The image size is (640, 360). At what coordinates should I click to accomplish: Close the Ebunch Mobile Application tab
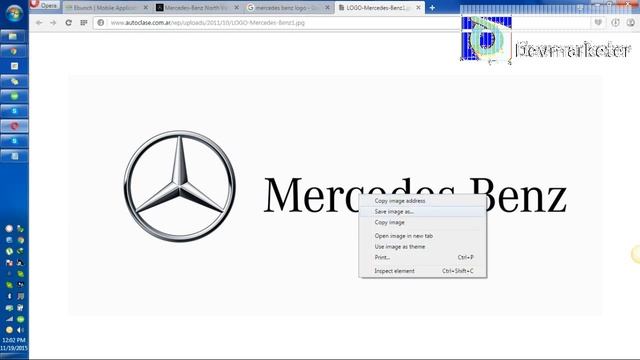pos(146,8)
